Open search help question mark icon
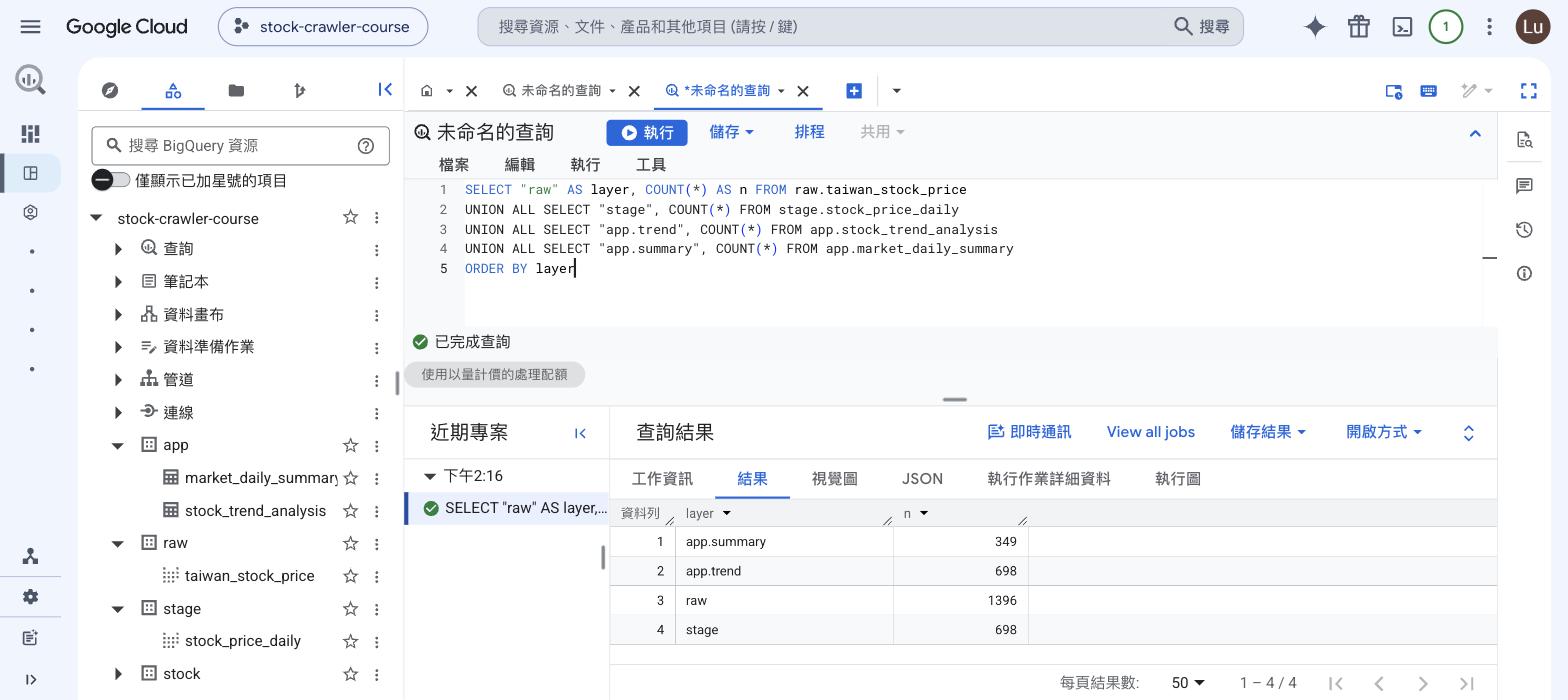The width and height of the screenshot is (1568, 700). [x=366, y=146]
